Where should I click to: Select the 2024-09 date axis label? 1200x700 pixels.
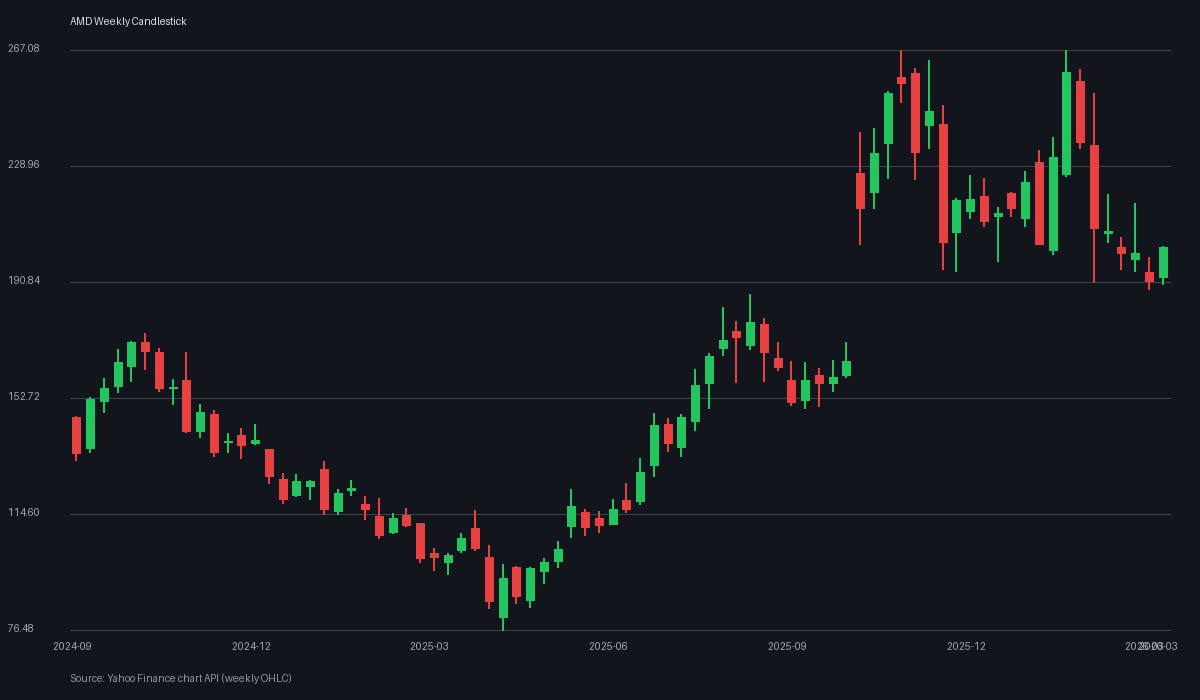pos(73,646)
